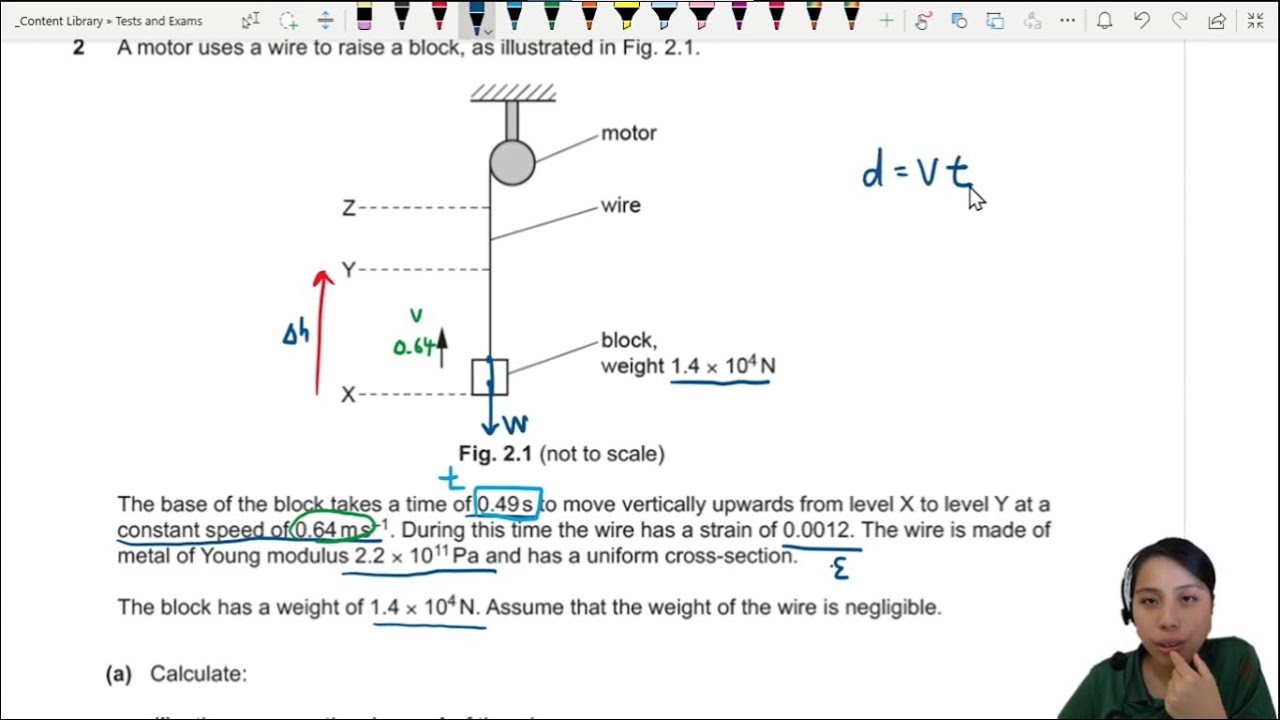Image resolution: width=1280 pixels, height=720 pixels.
Task: Select the purple pen
Action: pos(739,18)
